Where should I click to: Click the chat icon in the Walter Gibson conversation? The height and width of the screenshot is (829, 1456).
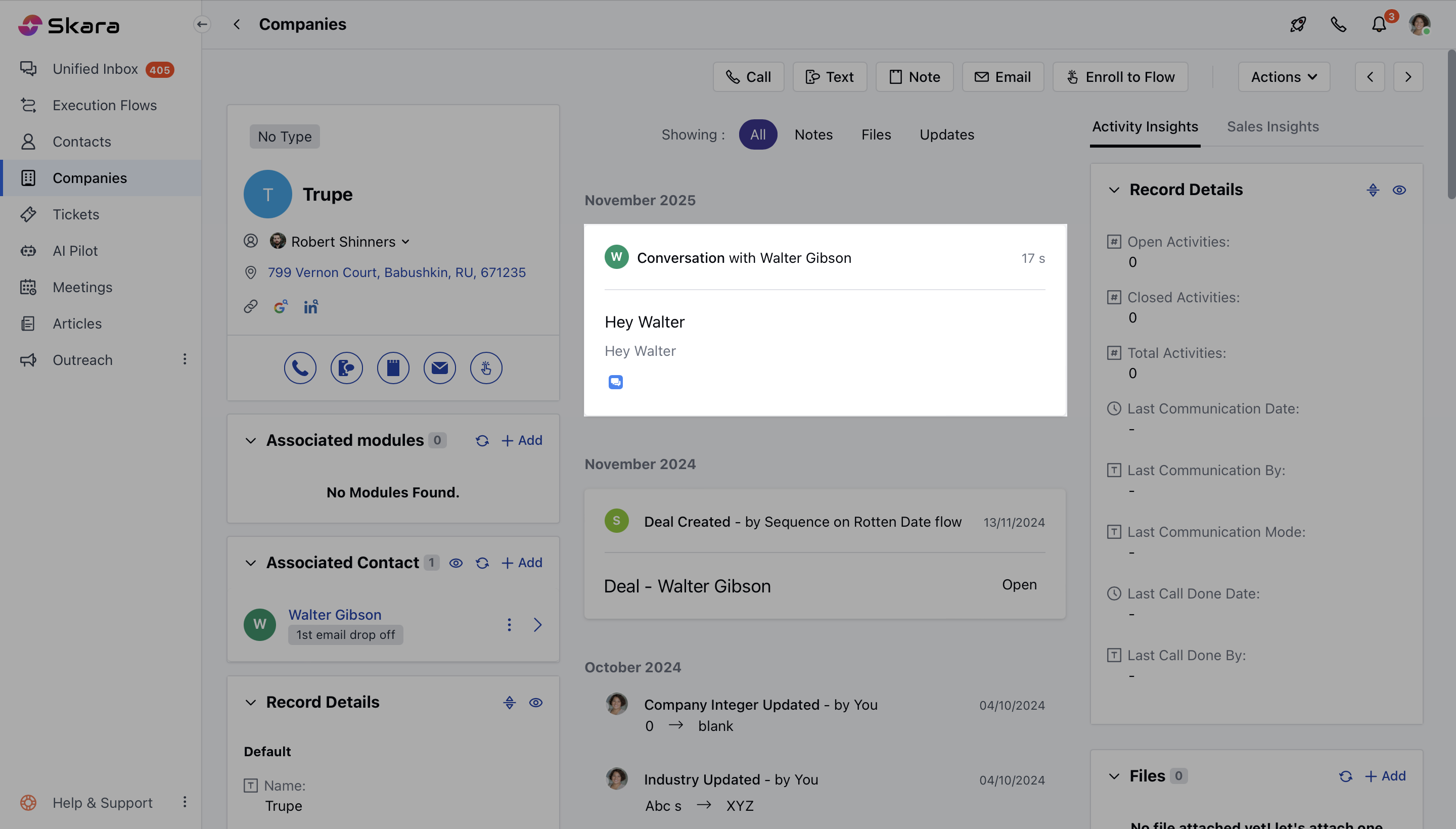click(x=615, y=382)
